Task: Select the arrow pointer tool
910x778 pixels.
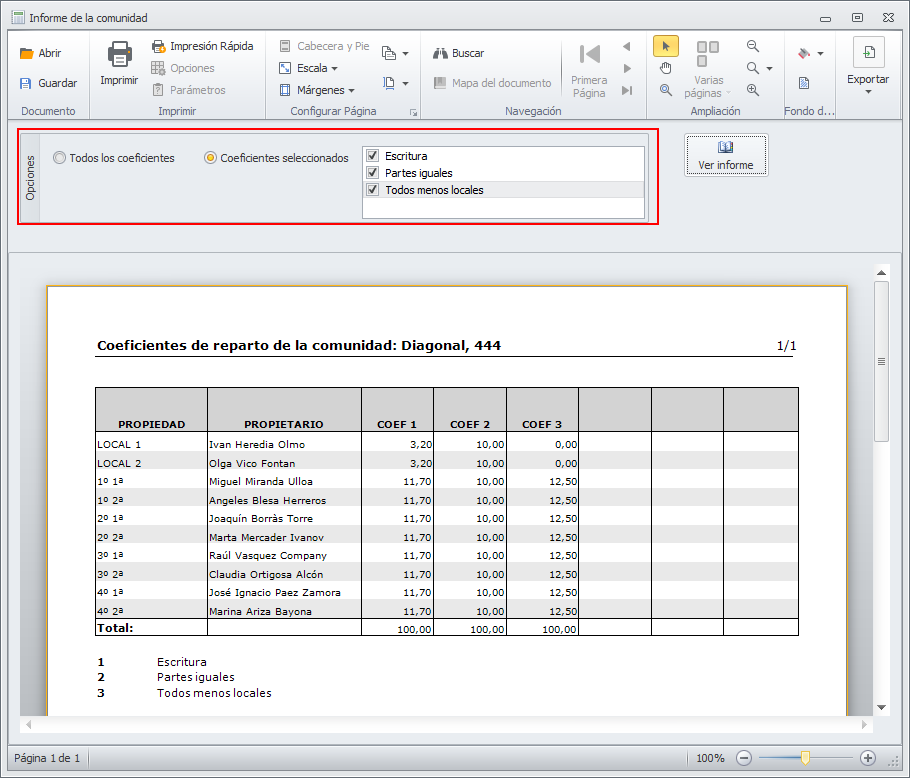Action: point(666,46)
